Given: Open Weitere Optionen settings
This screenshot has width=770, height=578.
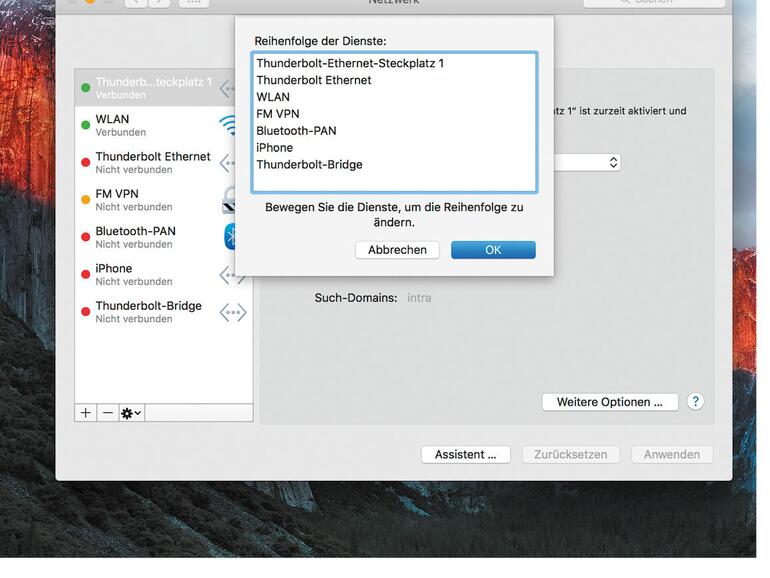Looking at the screenshot, I should pos(610,402).
